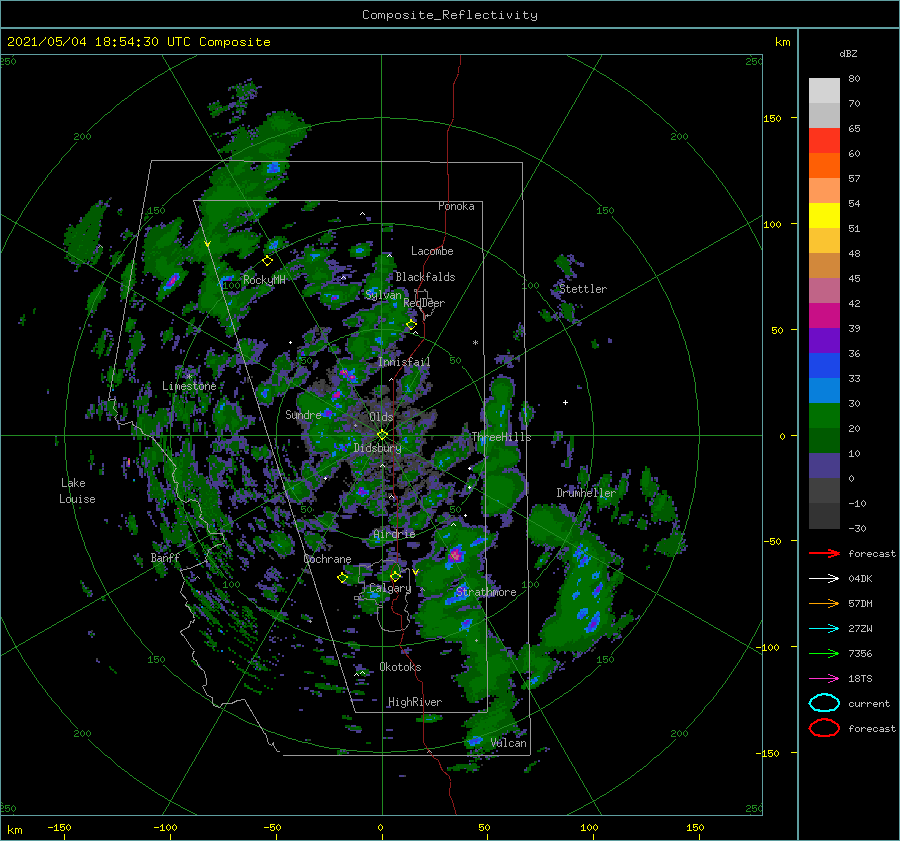900x841 pixels.
Task: Click the yellow radar site marker near Didsbury
Action: point(382,435)
